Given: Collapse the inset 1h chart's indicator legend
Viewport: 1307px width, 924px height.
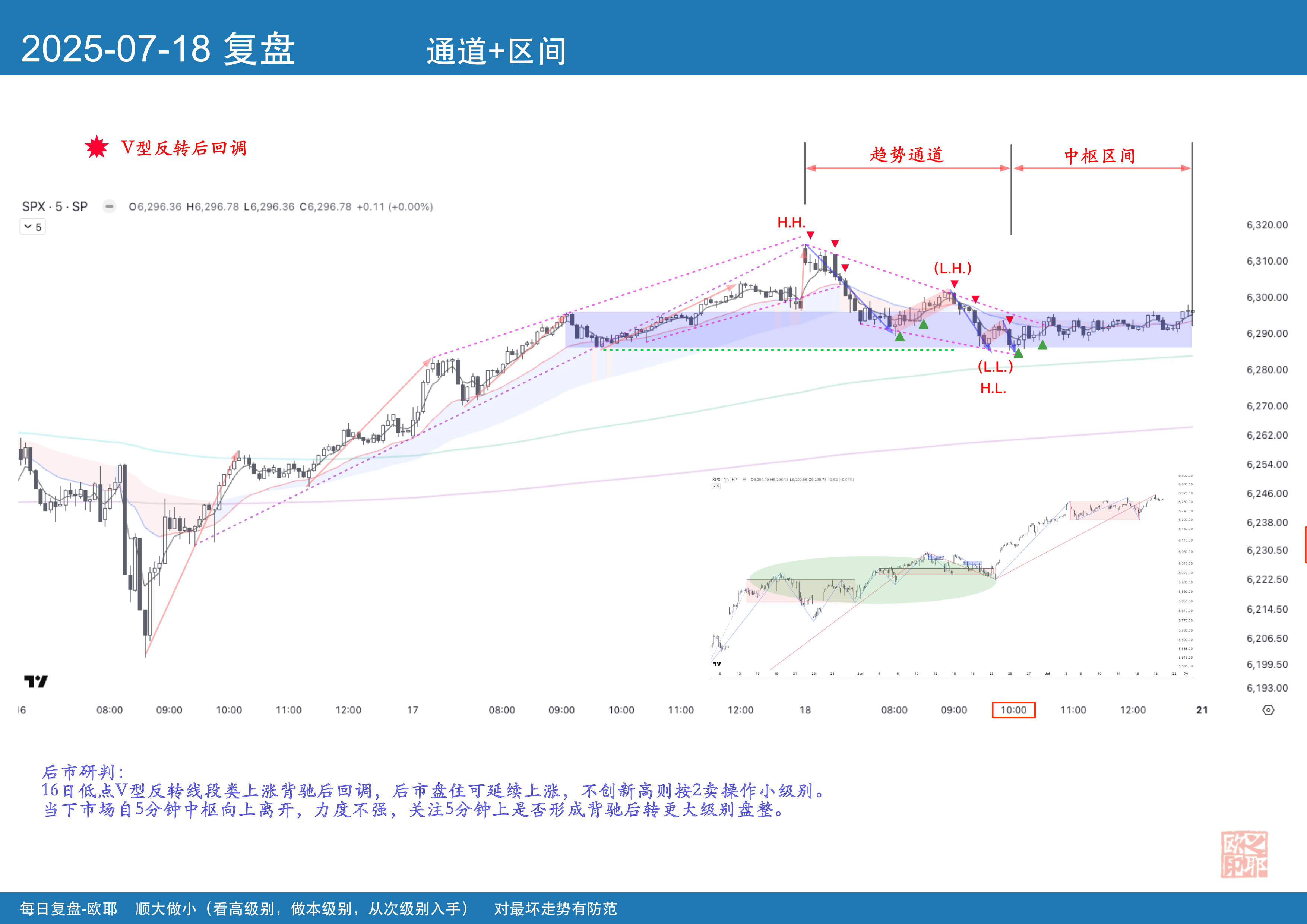Looking at the screenshot, I should [x=716, y=486].
